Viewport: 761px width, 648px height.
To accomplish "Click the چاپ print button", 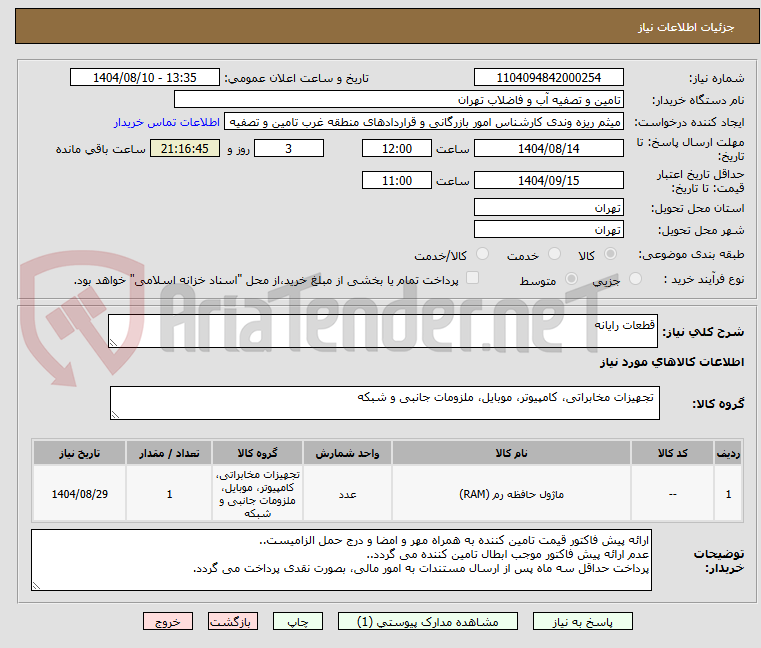I will click(x=298, y=621).
